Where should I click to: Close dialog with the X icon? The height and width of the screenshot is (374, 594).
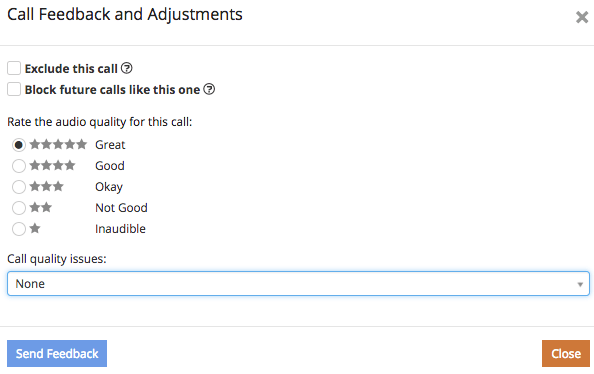point(582,17)
